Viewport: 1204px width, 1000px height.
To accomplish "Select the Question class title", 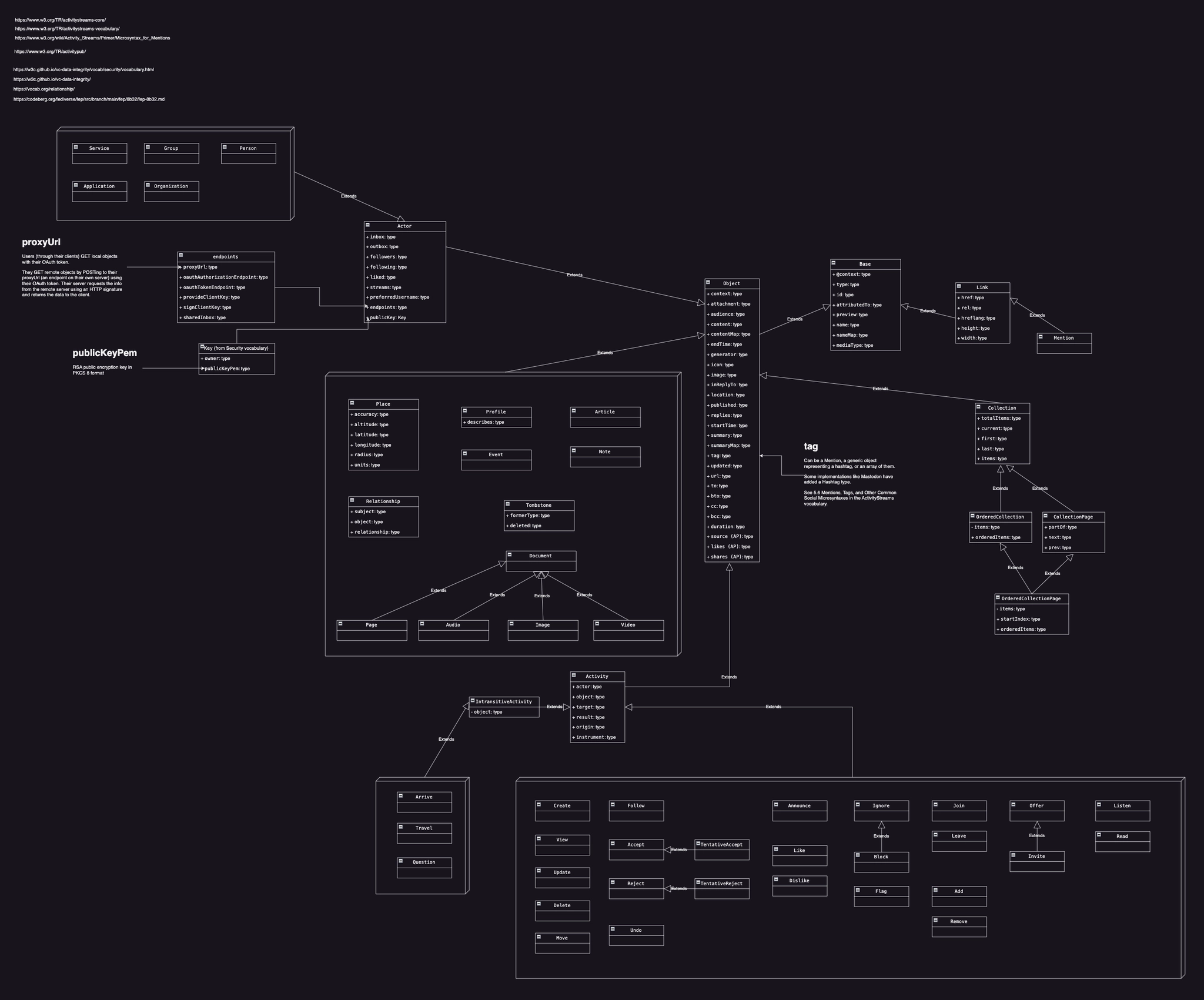I will point(424,862).
